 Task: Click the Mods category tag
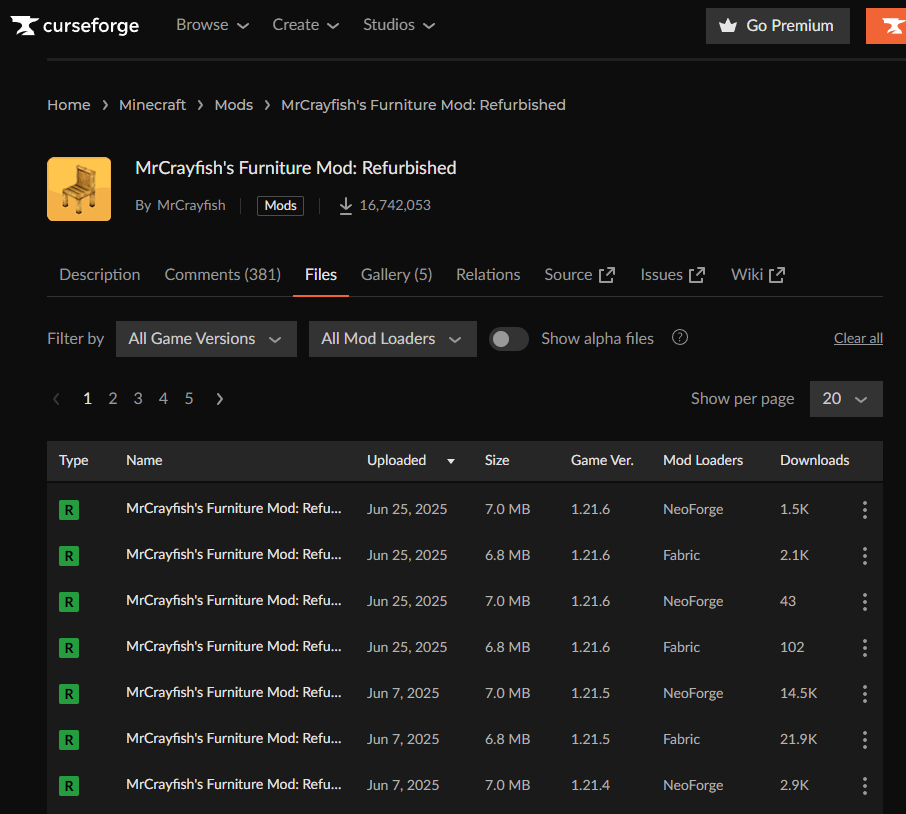click(x=280, y=206)
